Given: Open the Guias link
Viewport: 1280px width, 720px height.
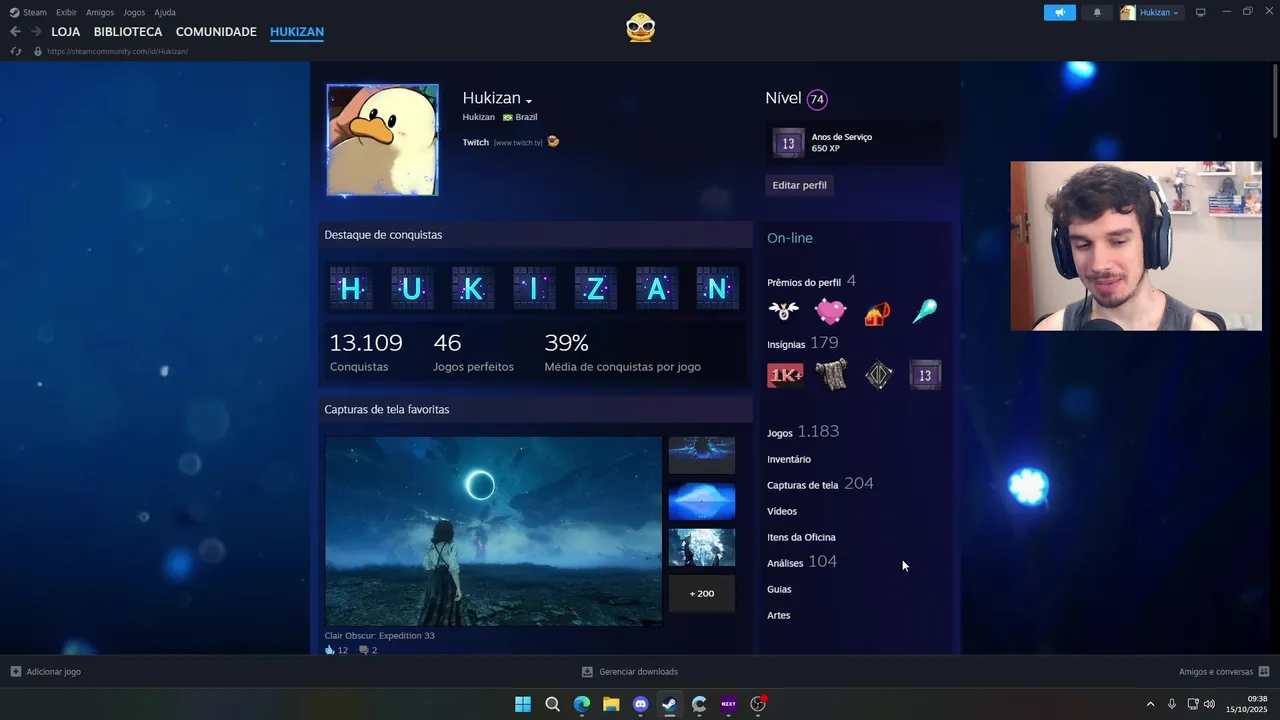Looking at the screenshot, I should click(x=779, y=589).
